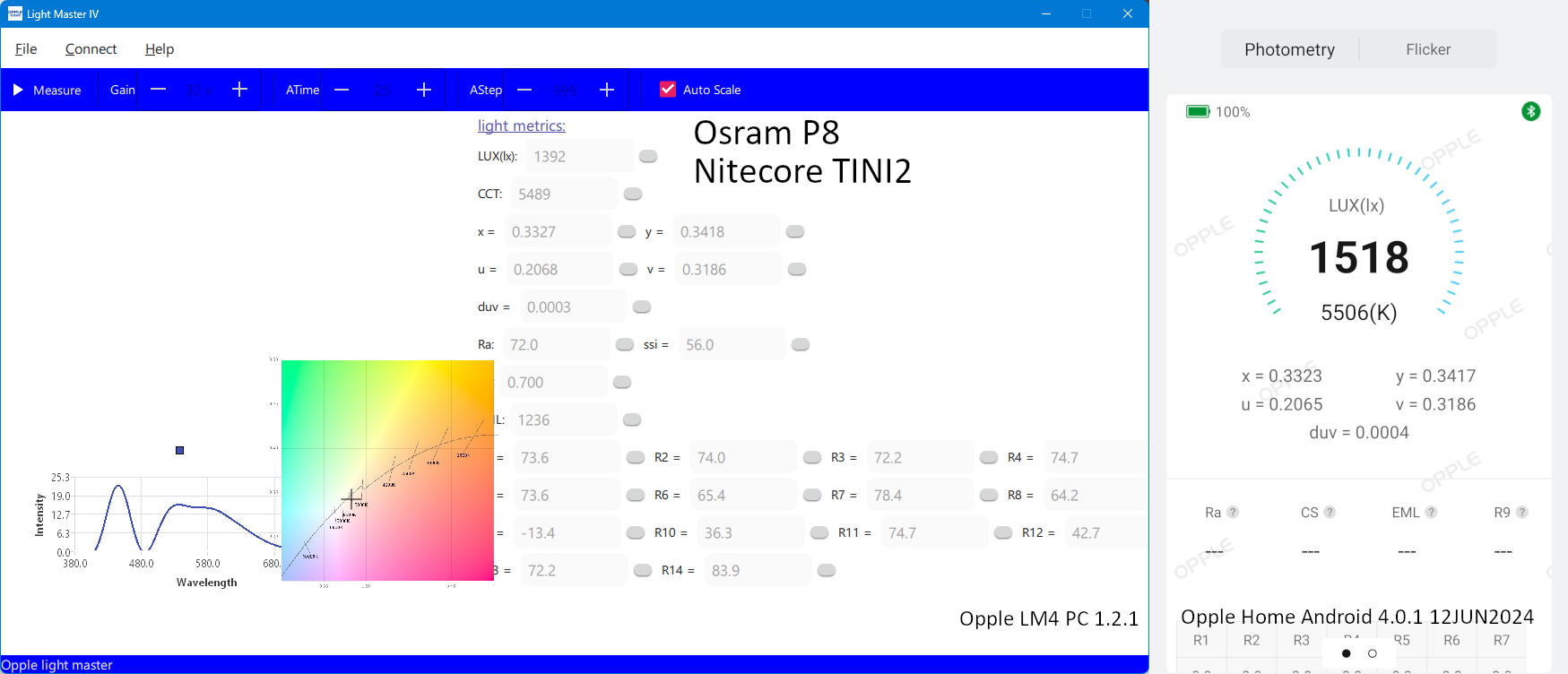Open the Help menu
Image resolution: width=1568 pixels, height=674 pixels.
click(160, 48)
